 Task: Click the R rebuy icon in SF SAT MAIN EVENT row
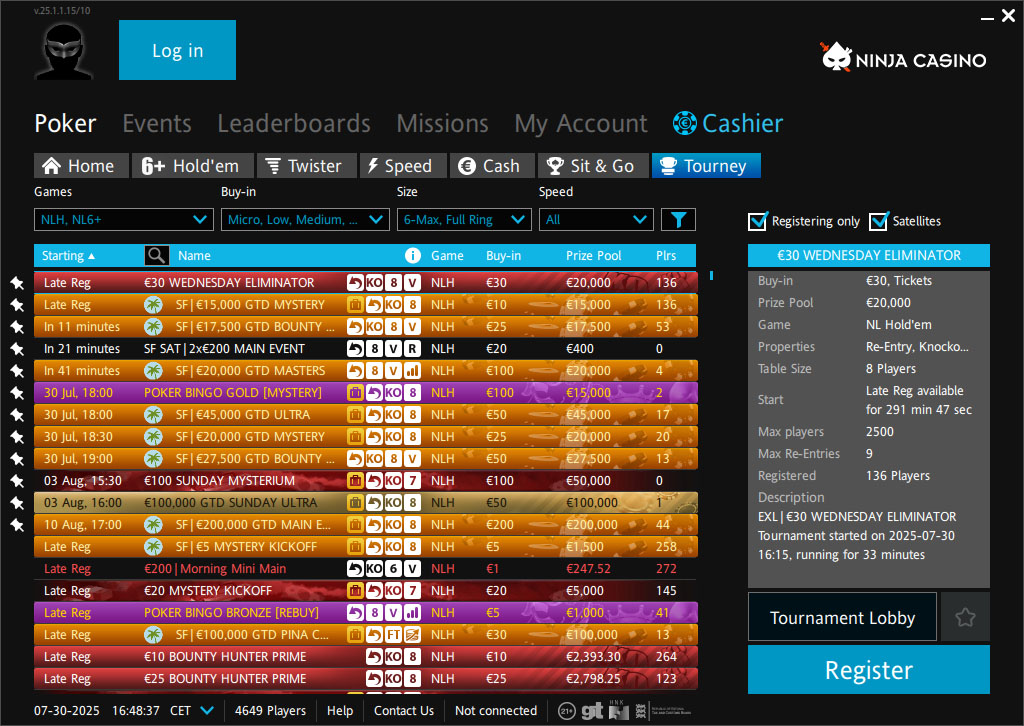pyautogui.click(x=412, y=349)
